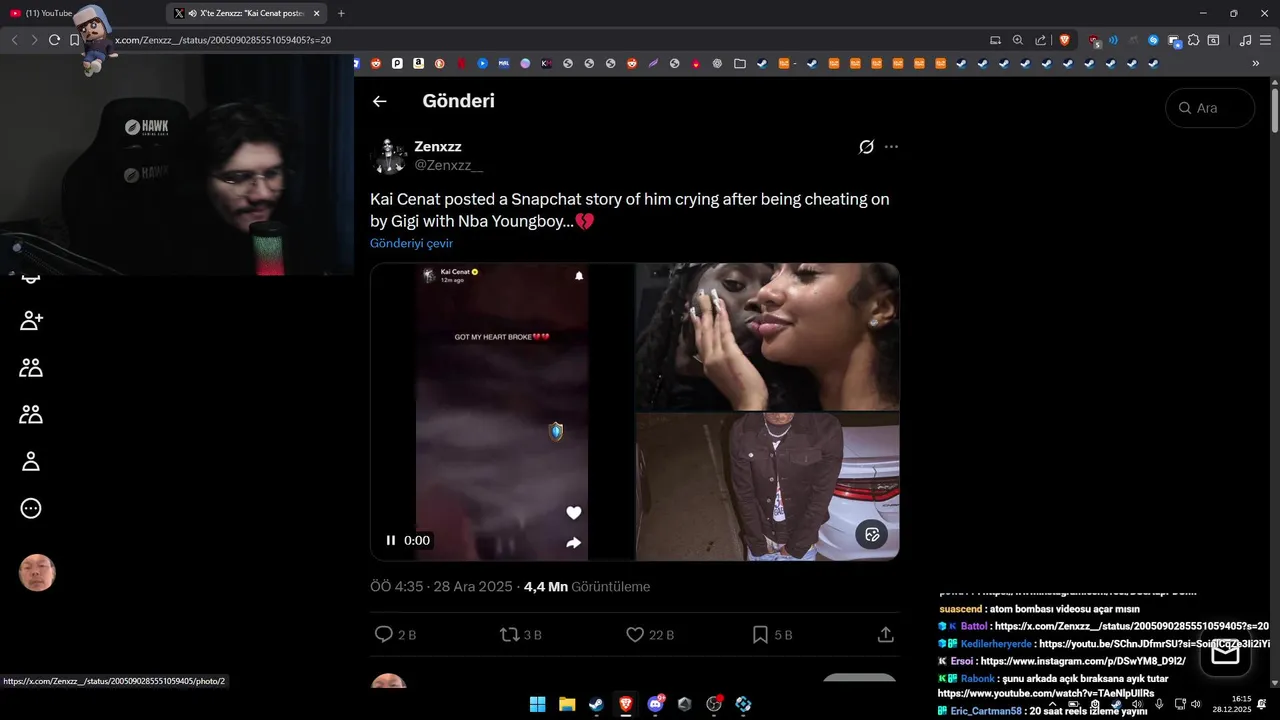Open File Explorer from the taskbar
This screenshot has height=720, width=1280.
tap(567, 704)
